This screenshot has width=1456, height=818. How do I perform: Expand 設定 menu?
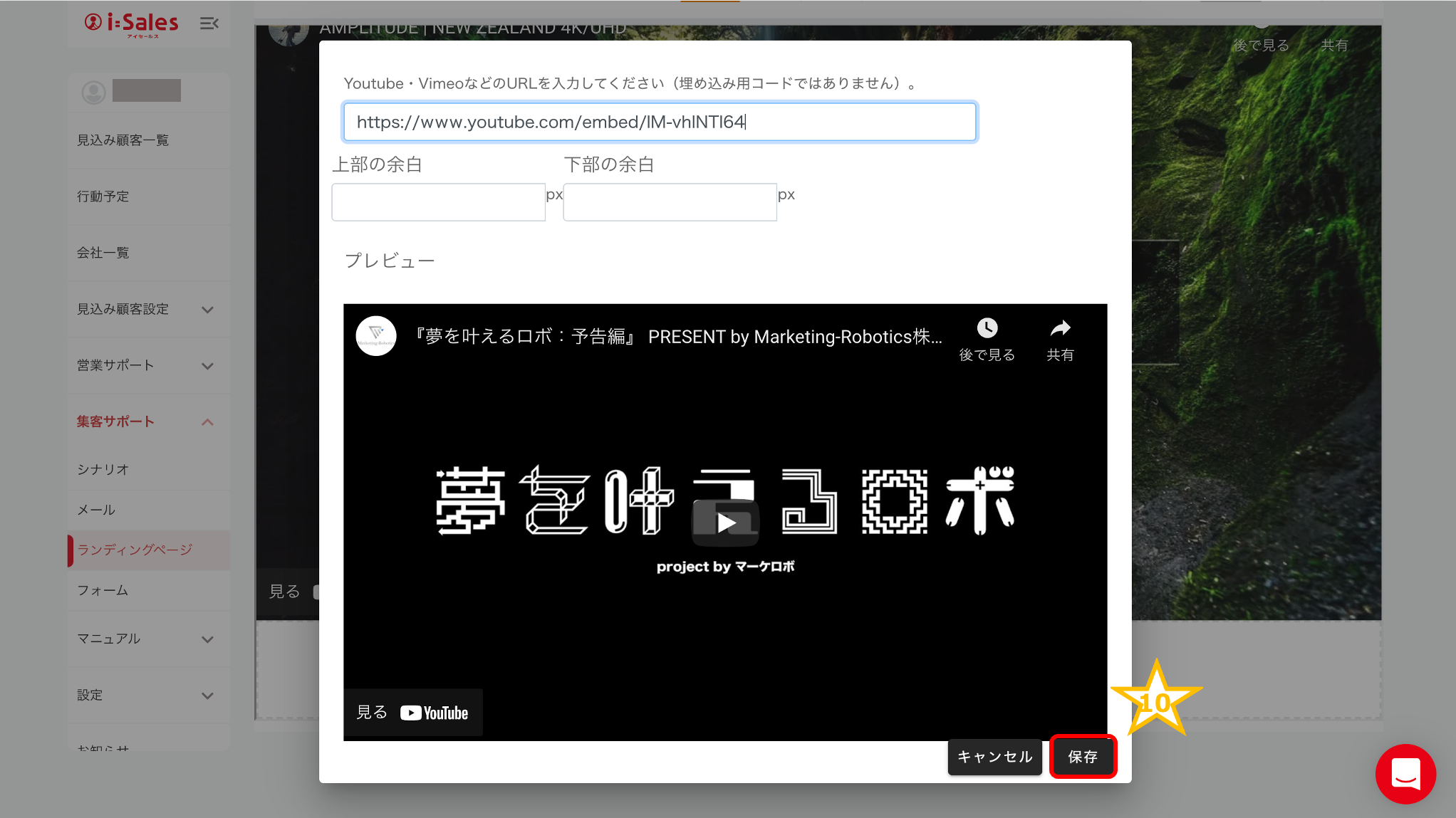coord(207,696)
